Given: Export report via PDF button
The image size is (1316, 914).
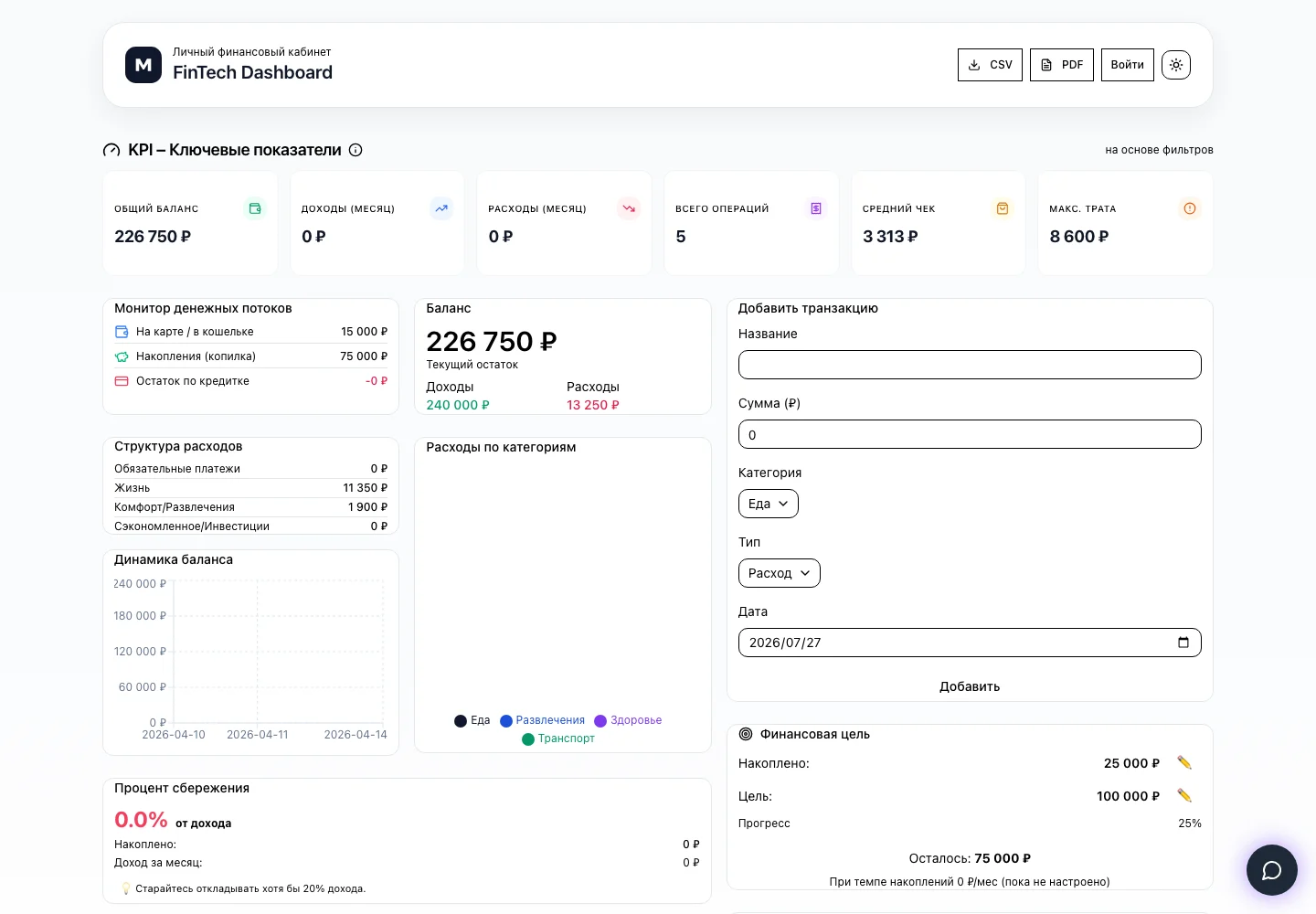Looking at the screenshot, I should coord(1062,65).
